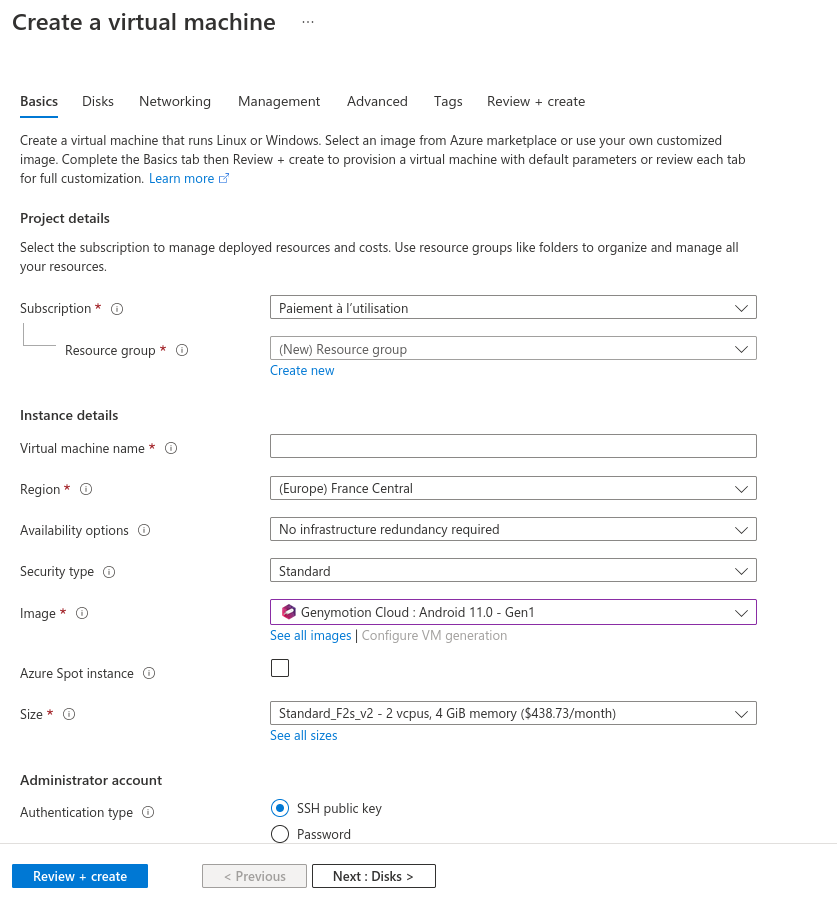Click the info icon next to Region

(86, 489)
